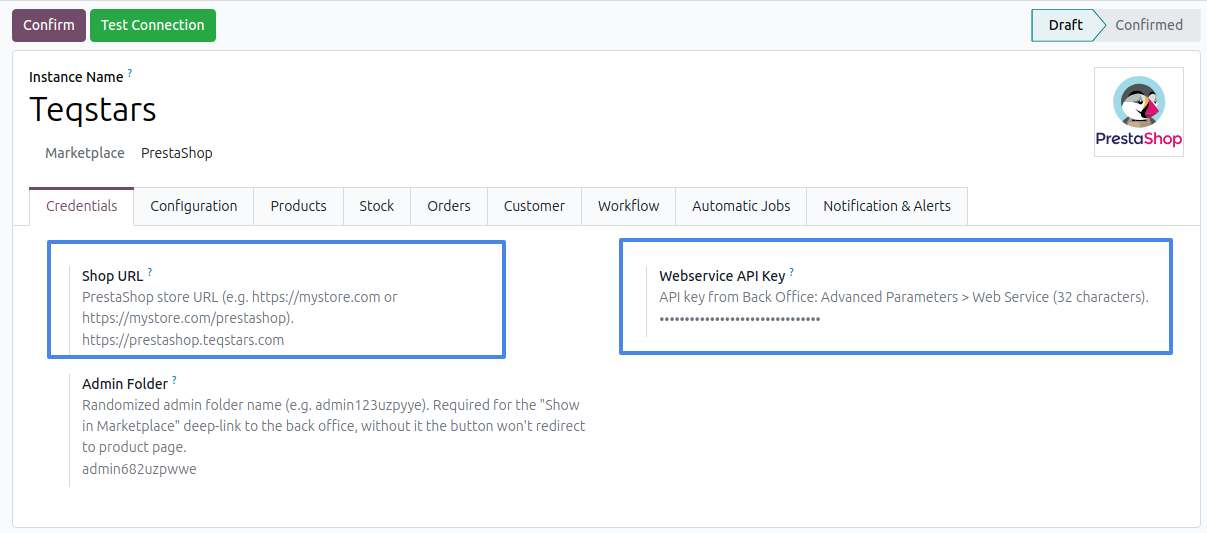Click the Webservice API Key label
1207x533 pixels.
[x=722, y=276]
